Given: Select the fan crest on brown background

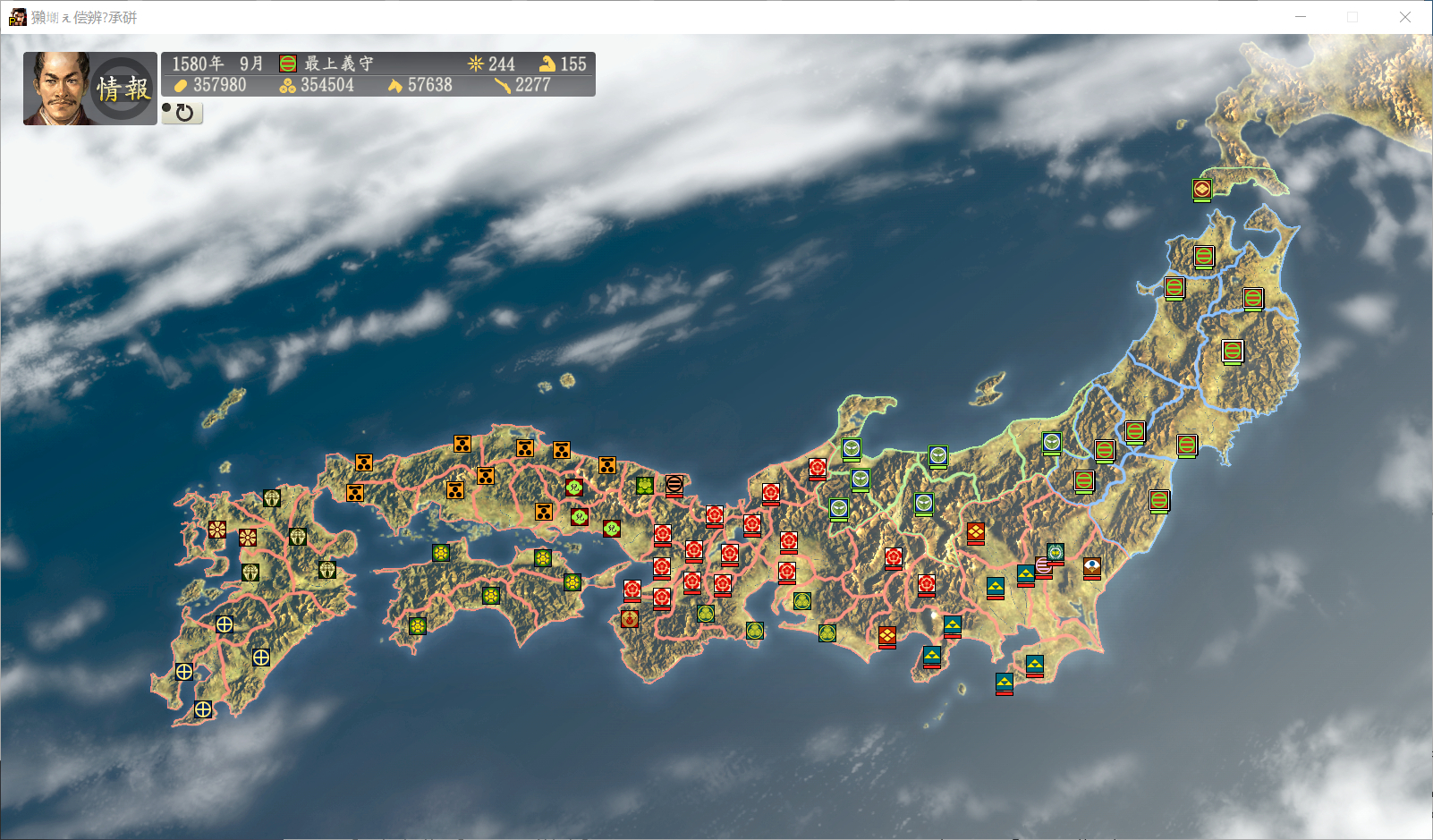Looking at the screenshot, I should coord(1092,568).
